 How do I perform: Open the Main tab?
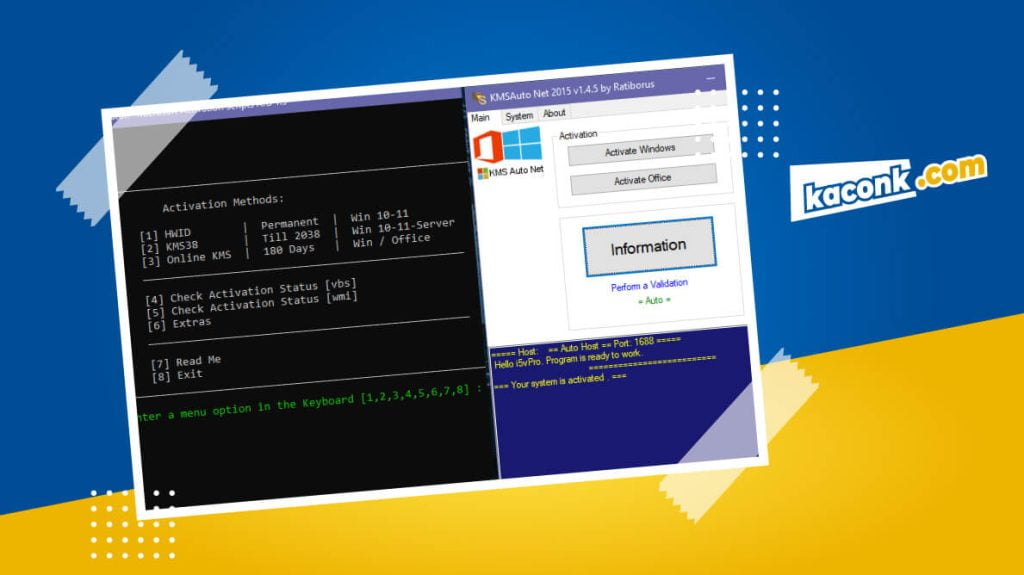coord(480,118)
